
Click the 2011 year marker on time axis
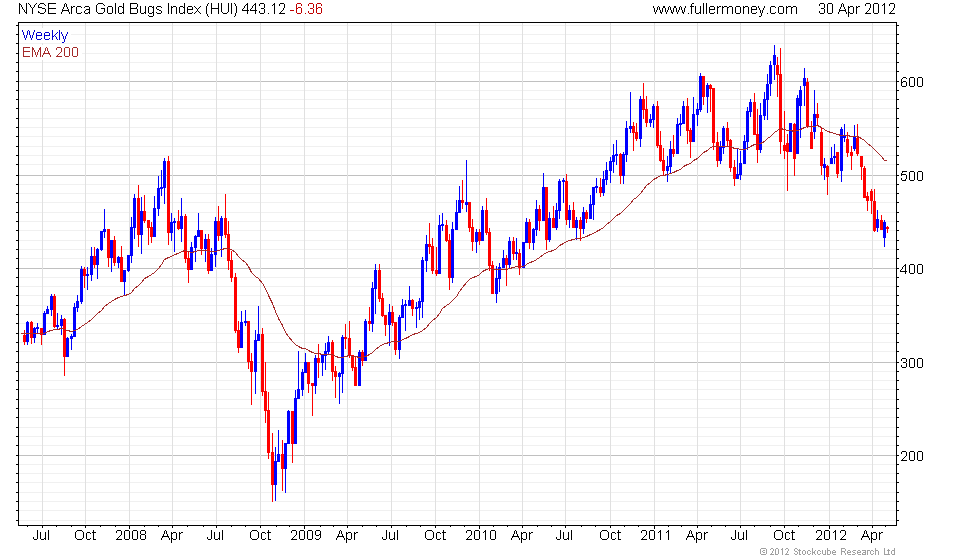(656, 536)
